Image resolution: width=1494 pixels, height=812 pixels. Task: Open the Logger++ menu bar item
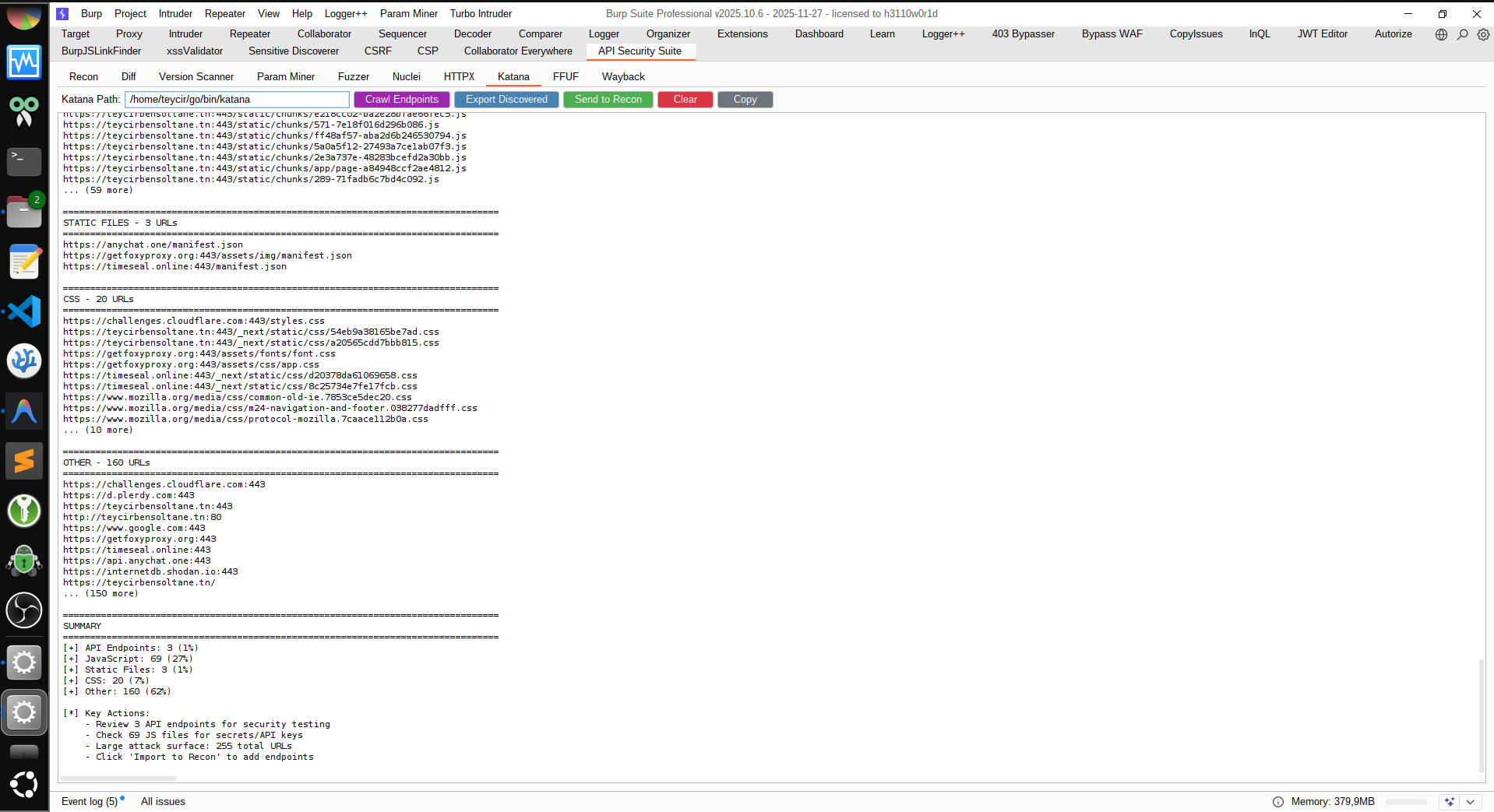346,14
